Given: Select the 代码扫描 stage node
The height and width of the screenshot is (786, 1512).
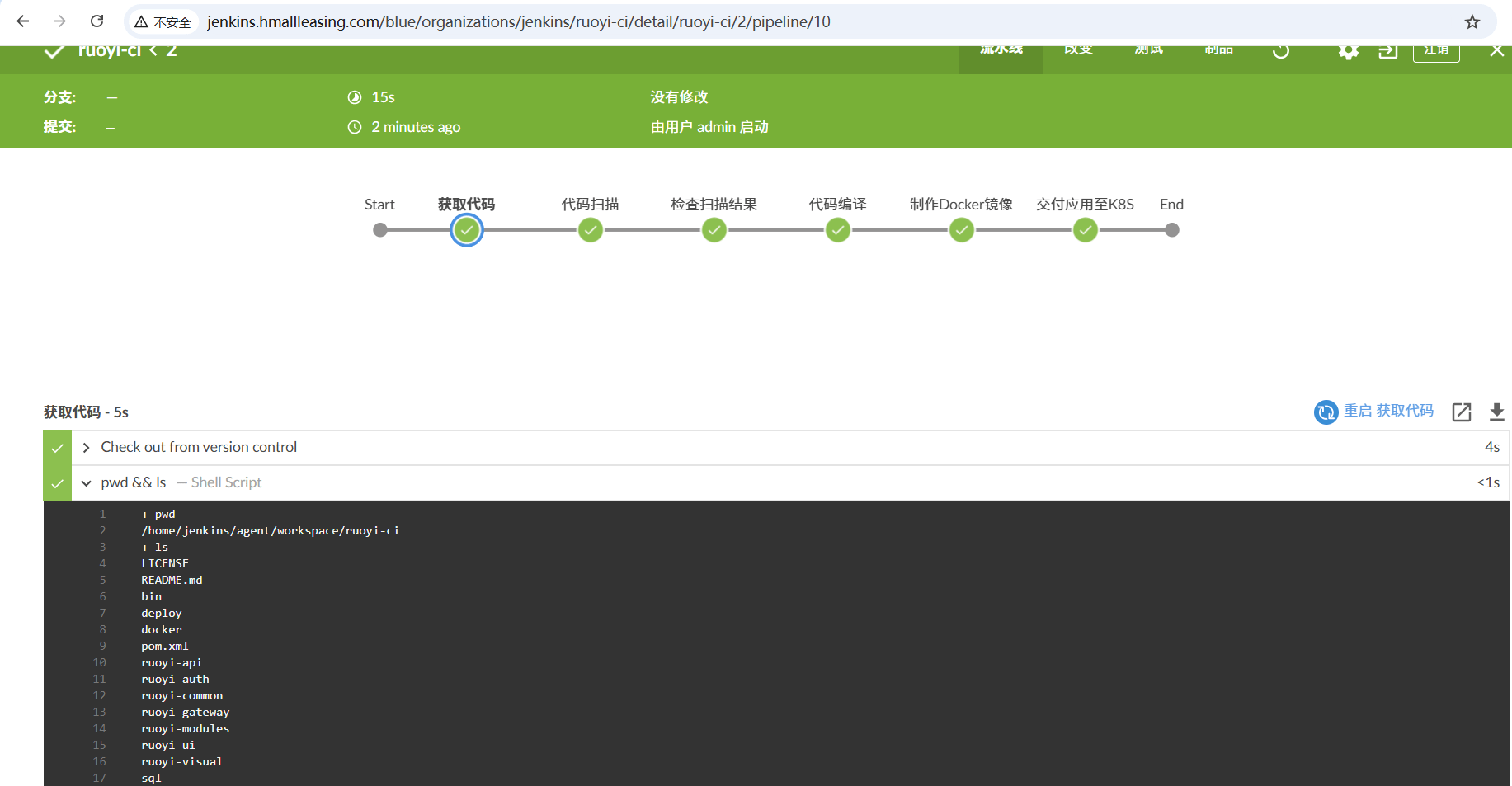Looking at the screenshot, I should coord(590,230).
